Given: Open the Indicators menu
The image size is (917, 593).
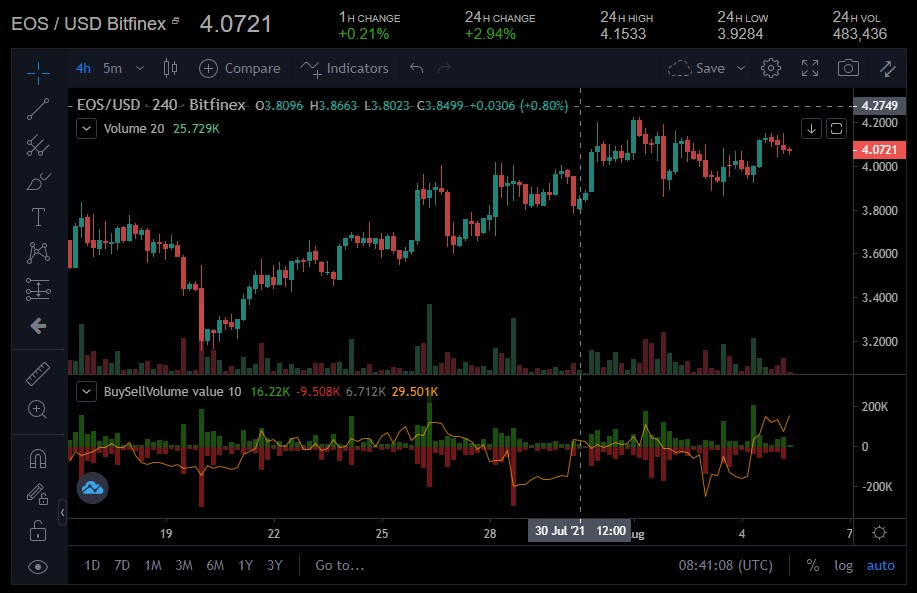Looking at the screenshot, I should click(344, 68).
